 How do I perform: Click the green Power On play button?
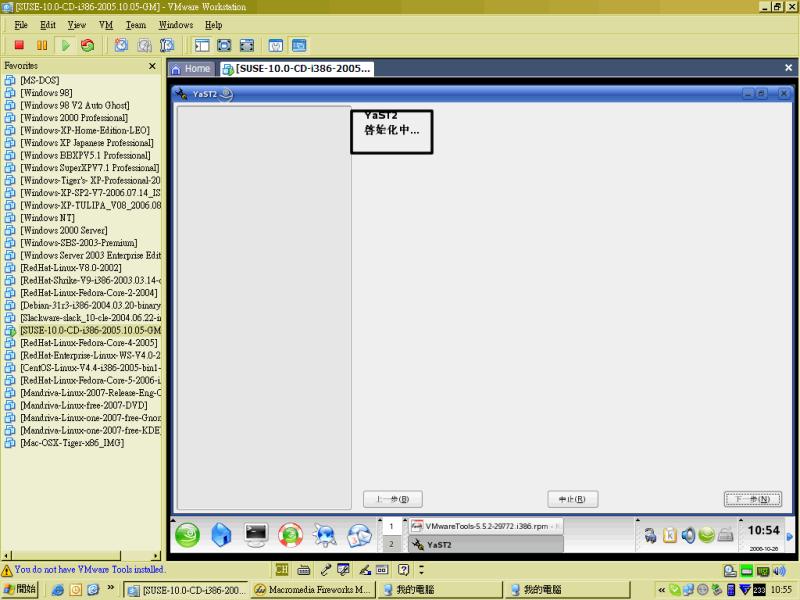point(65,45)
